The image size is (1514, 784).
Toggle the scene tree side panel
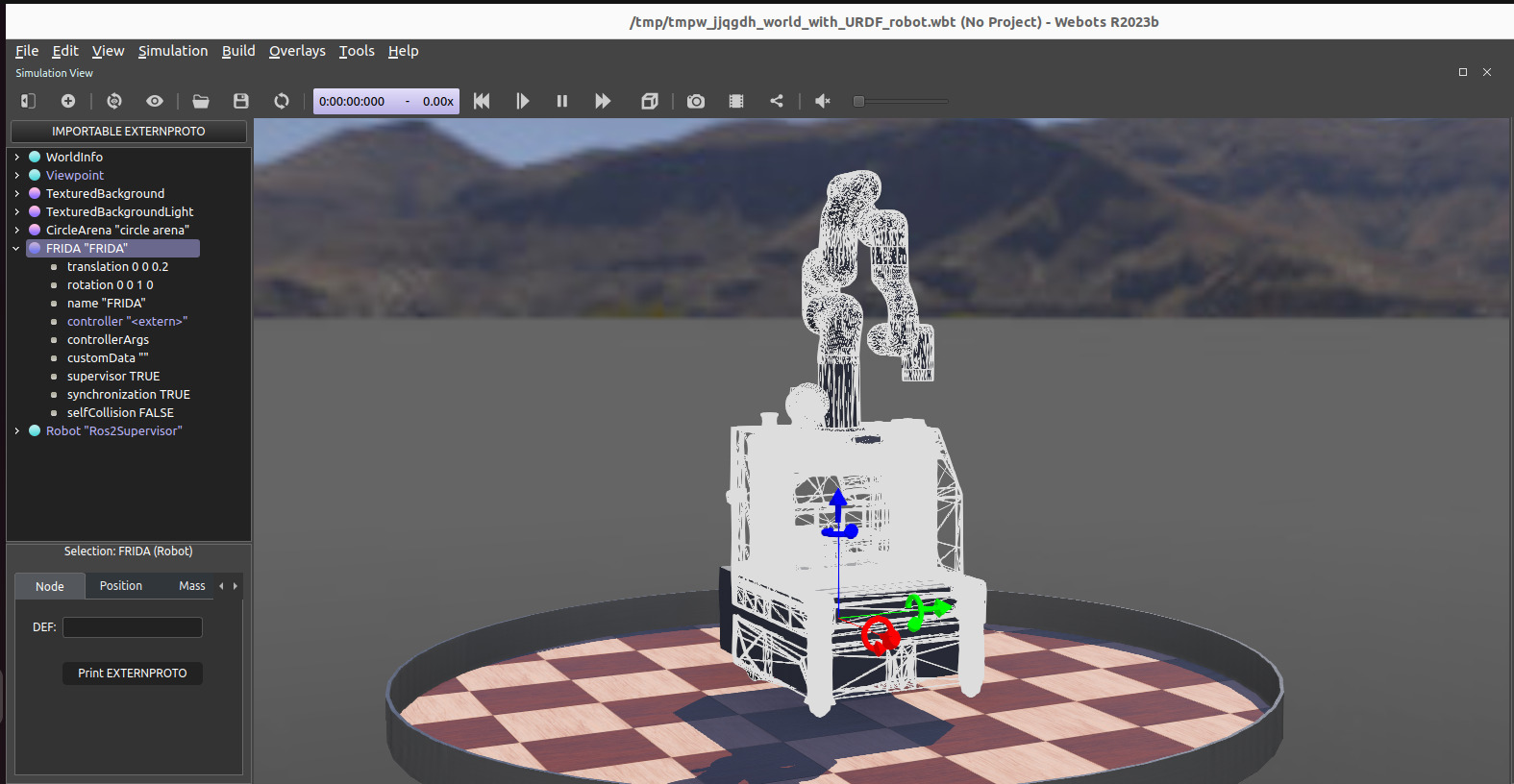coord(28,101)
